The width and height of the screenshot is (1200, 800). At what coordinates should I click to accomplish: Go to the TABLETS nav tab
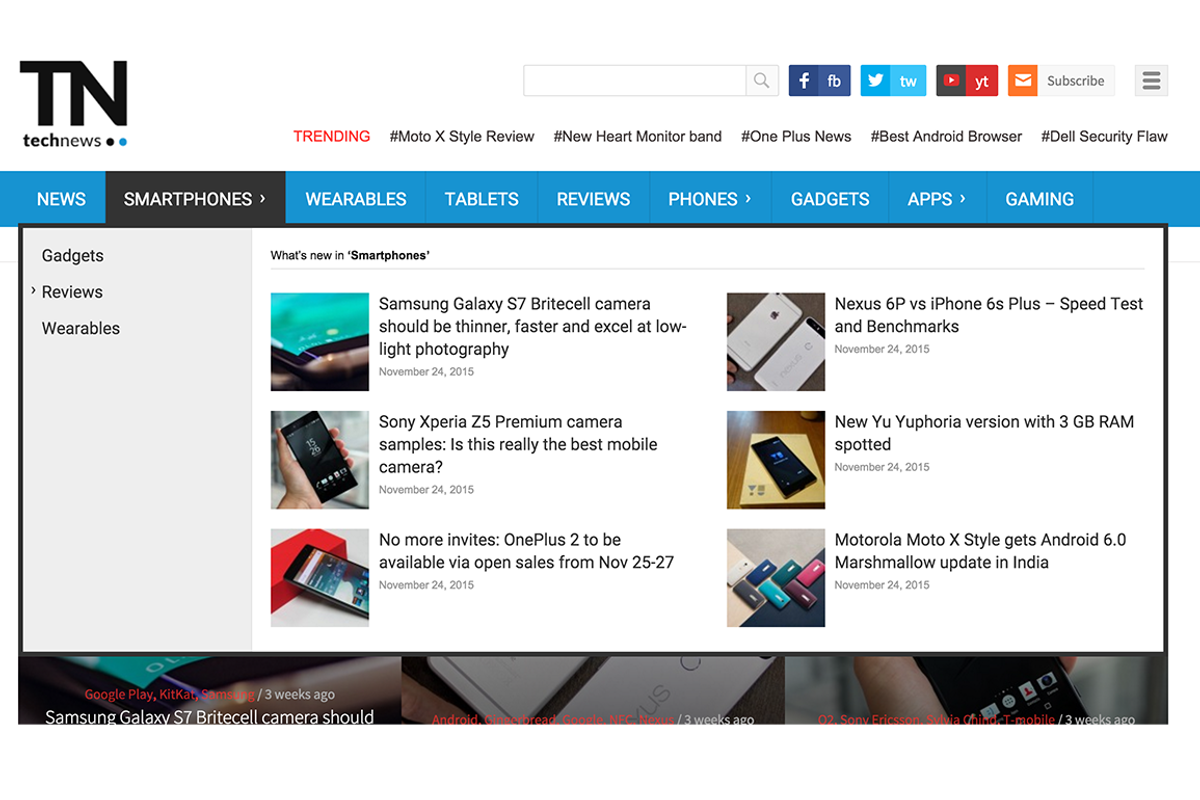point(482,199)
